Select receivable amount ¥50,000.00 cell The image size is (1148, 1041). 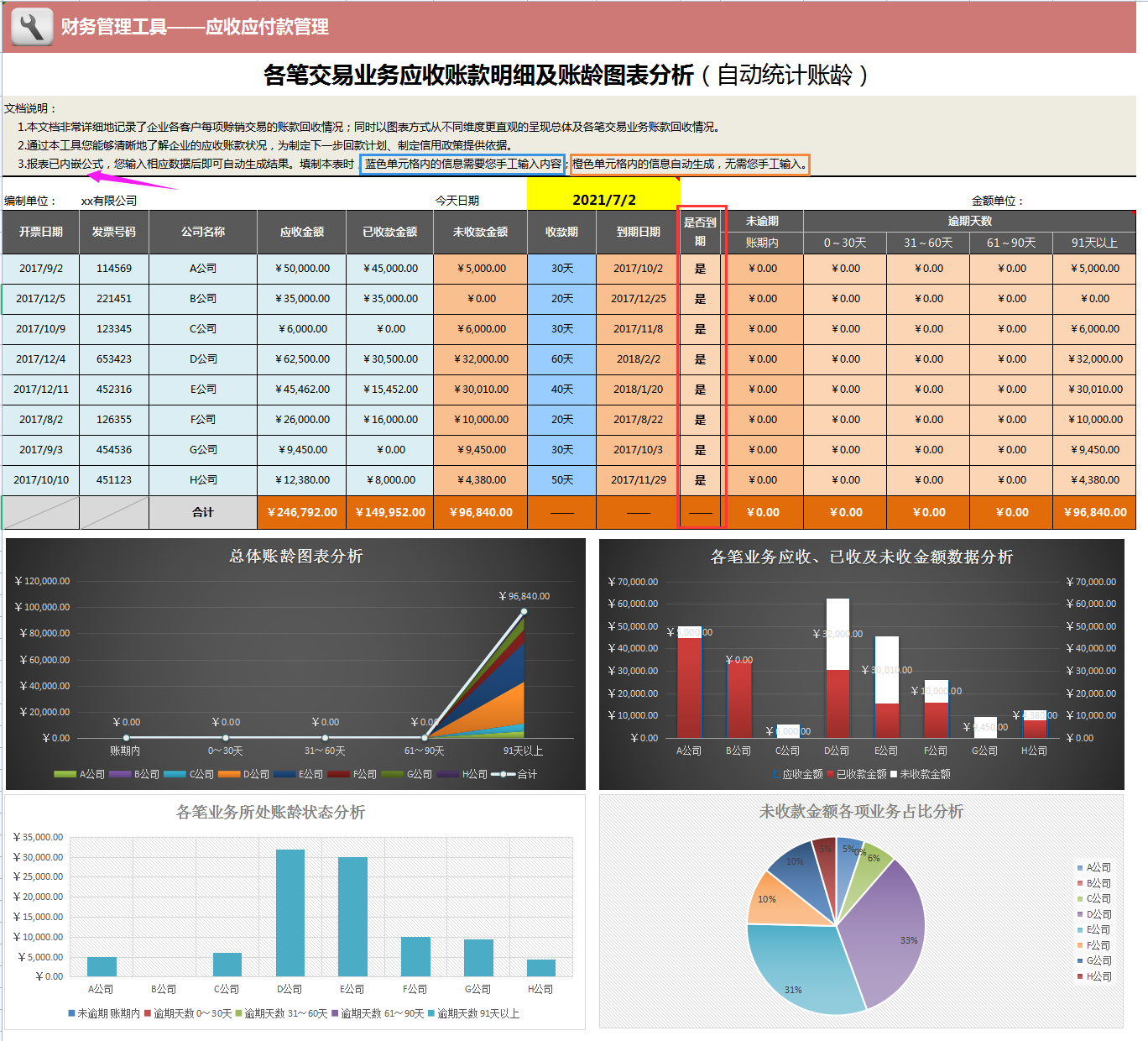(302, 269)
